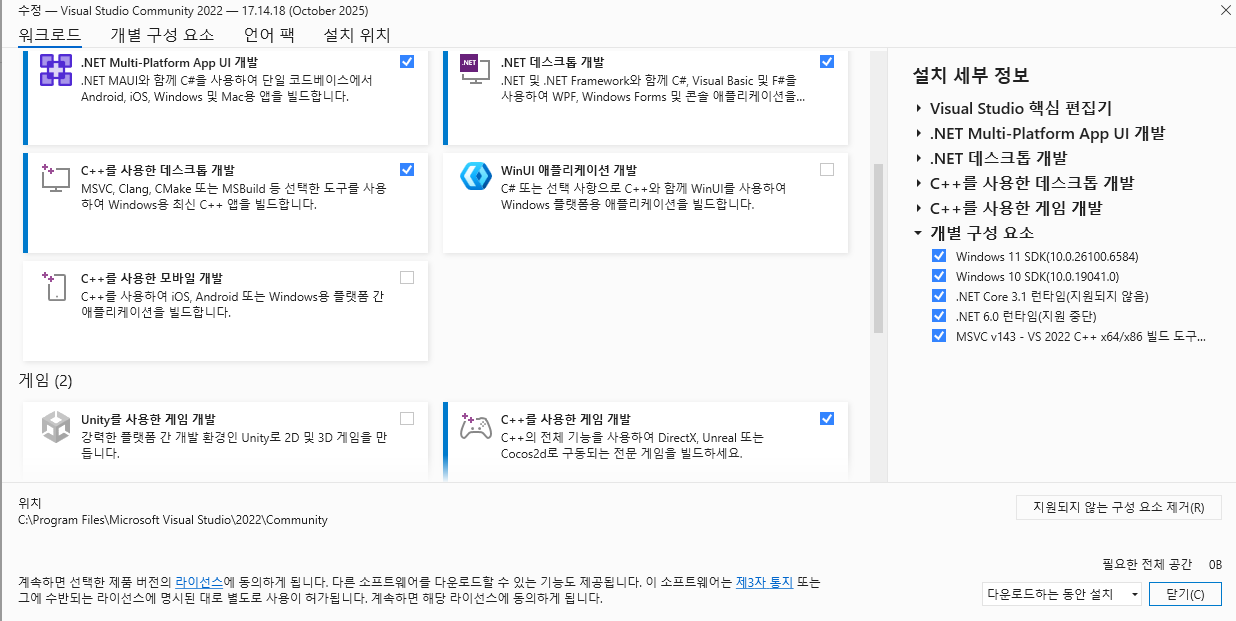Expand .NET Multi-Platform App UI 개발 details

pos(918,133)
